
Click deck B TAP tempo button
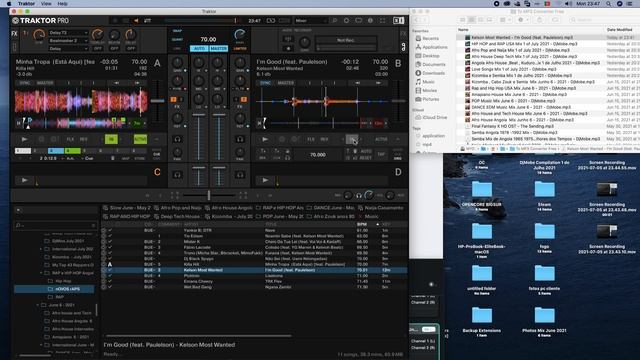[381, 154]
